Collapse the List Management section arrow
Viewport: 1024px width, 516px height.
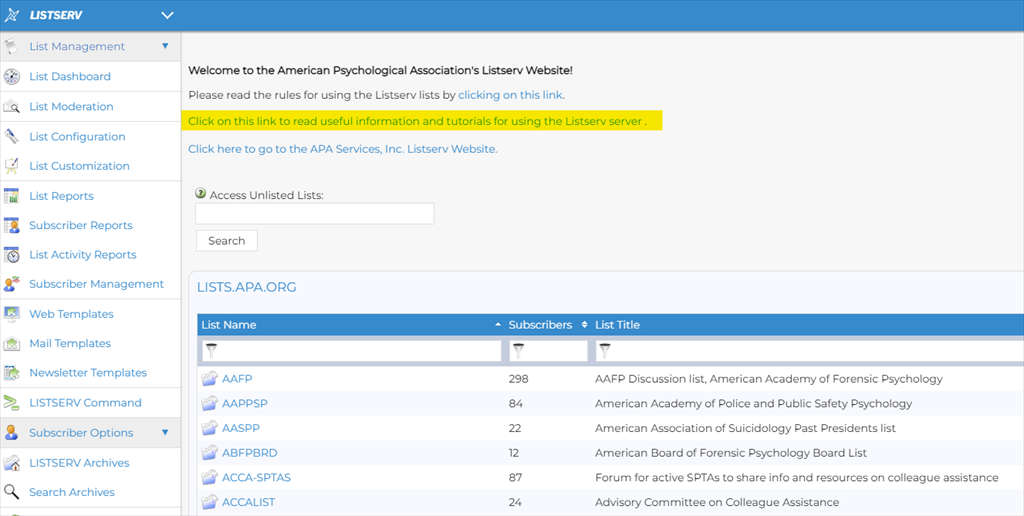click(x=165, y=46)
